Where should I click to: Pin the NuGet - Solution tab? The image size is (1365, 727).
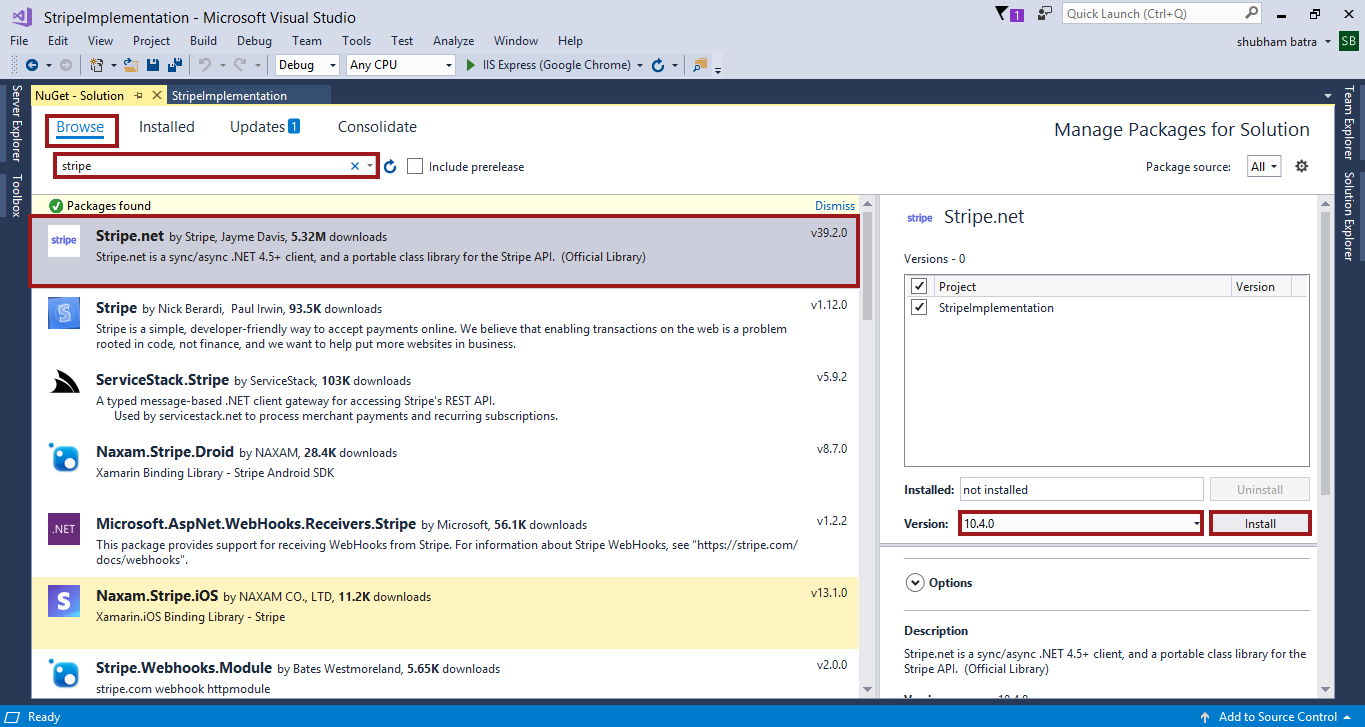click(x=138, y=96)
